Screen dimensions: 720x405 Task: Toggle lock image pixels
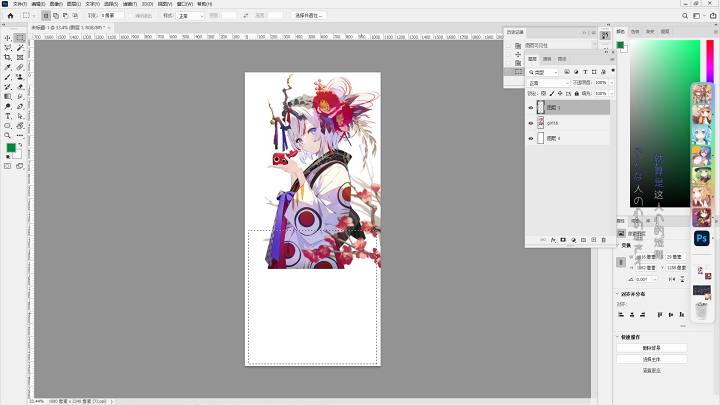[552, 93]
